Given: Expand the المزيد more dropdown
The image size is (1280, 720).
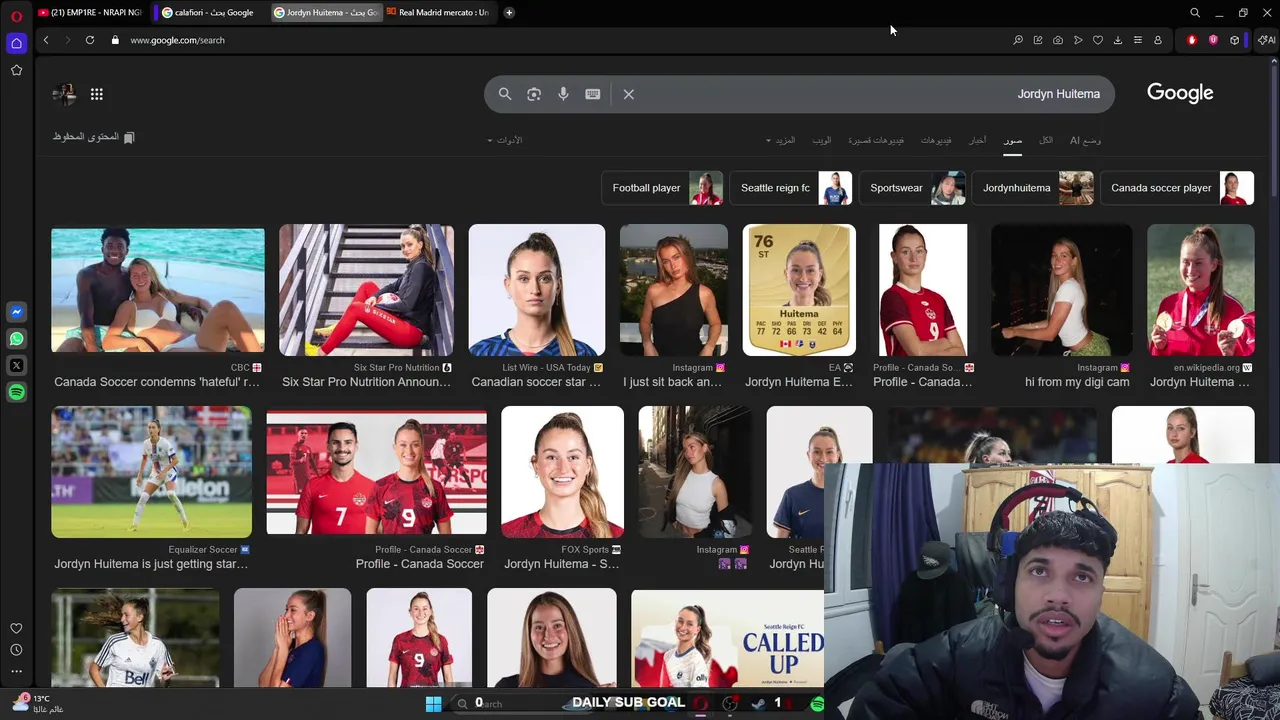Looking at the screenshot, I should [781, 140].
